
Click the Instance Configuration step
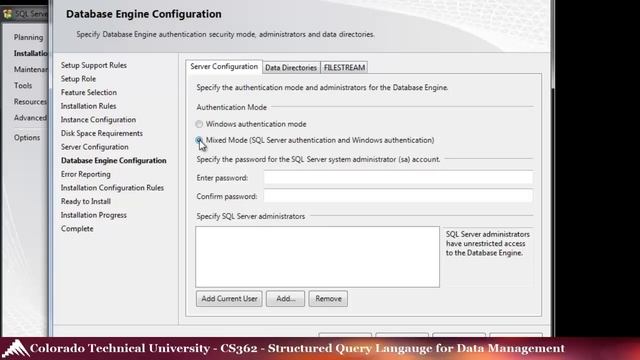pos(98,120)
